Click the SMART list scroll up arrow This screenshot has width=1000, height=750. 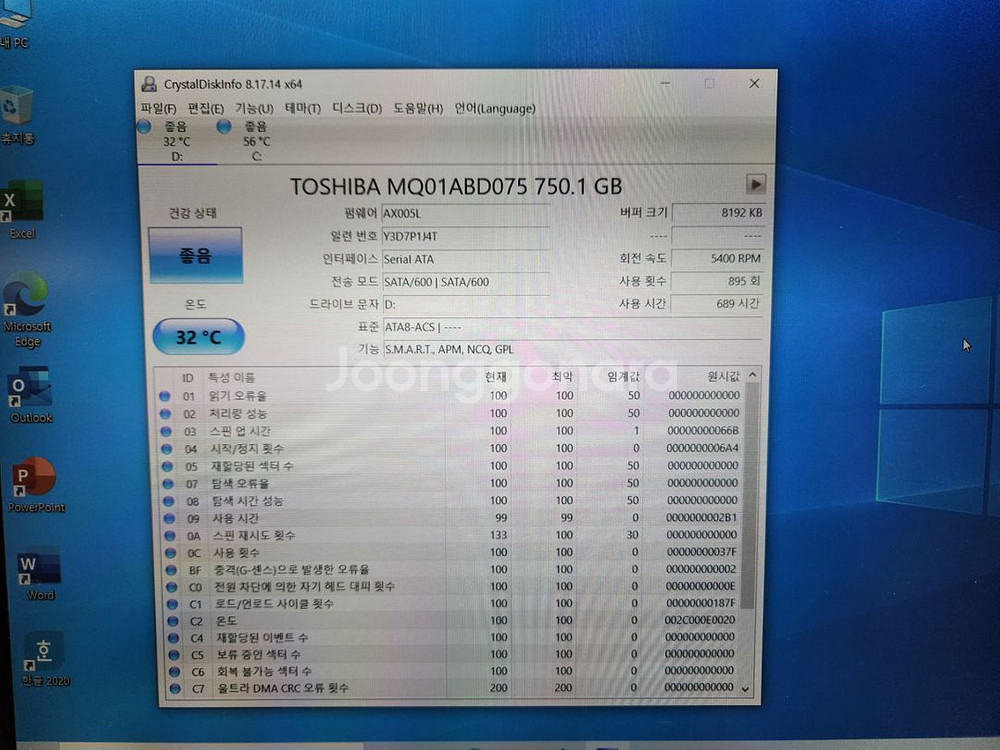coord(753,375)
